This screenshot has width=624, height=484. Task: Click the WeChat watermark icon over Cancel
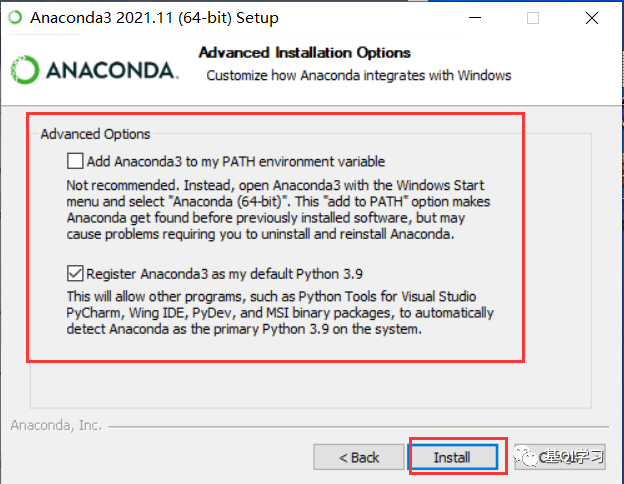coord(525,456)
